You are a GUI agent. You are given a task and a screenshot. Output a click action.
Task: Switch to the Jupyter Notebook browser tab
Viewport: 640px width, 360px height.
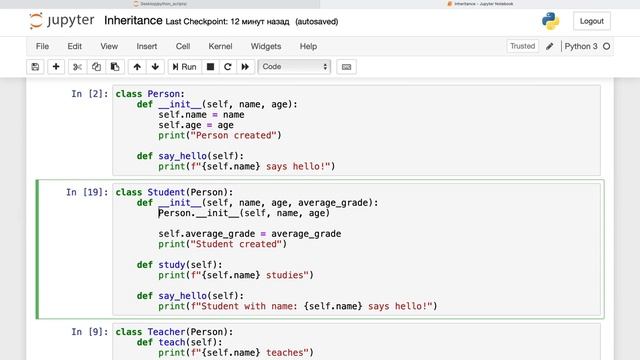(x=480, y=4)
